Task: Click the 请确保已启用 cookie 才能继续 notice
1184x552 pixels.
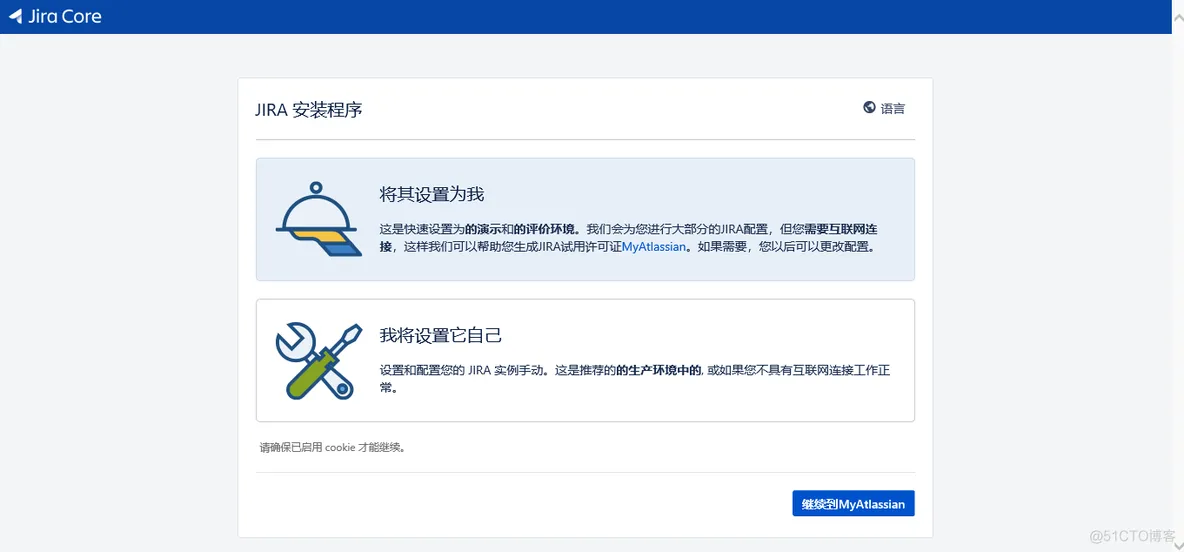Action: click(333, 447)
